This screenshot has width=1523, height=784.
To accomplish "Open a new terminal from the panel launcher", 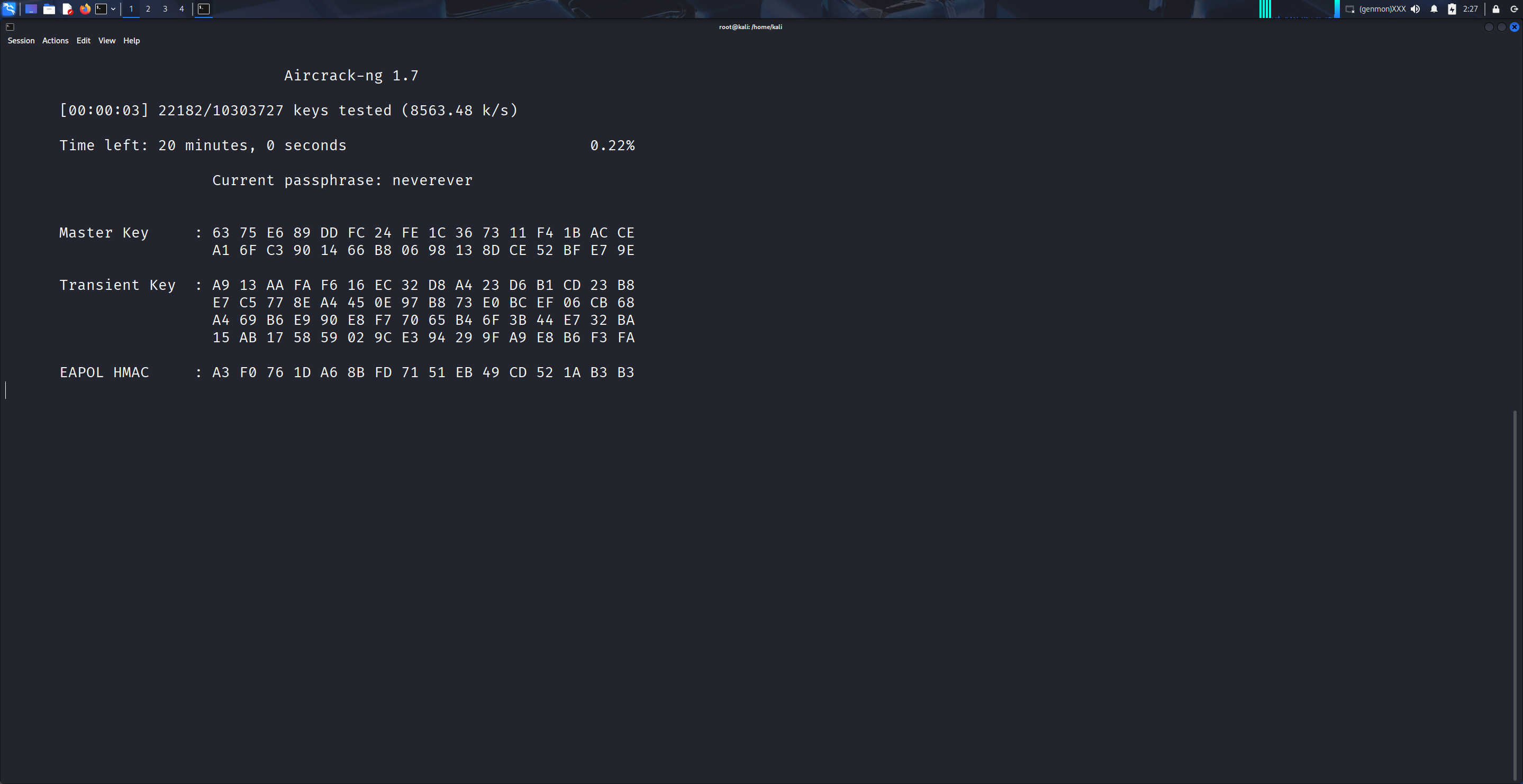I will 102,9.
